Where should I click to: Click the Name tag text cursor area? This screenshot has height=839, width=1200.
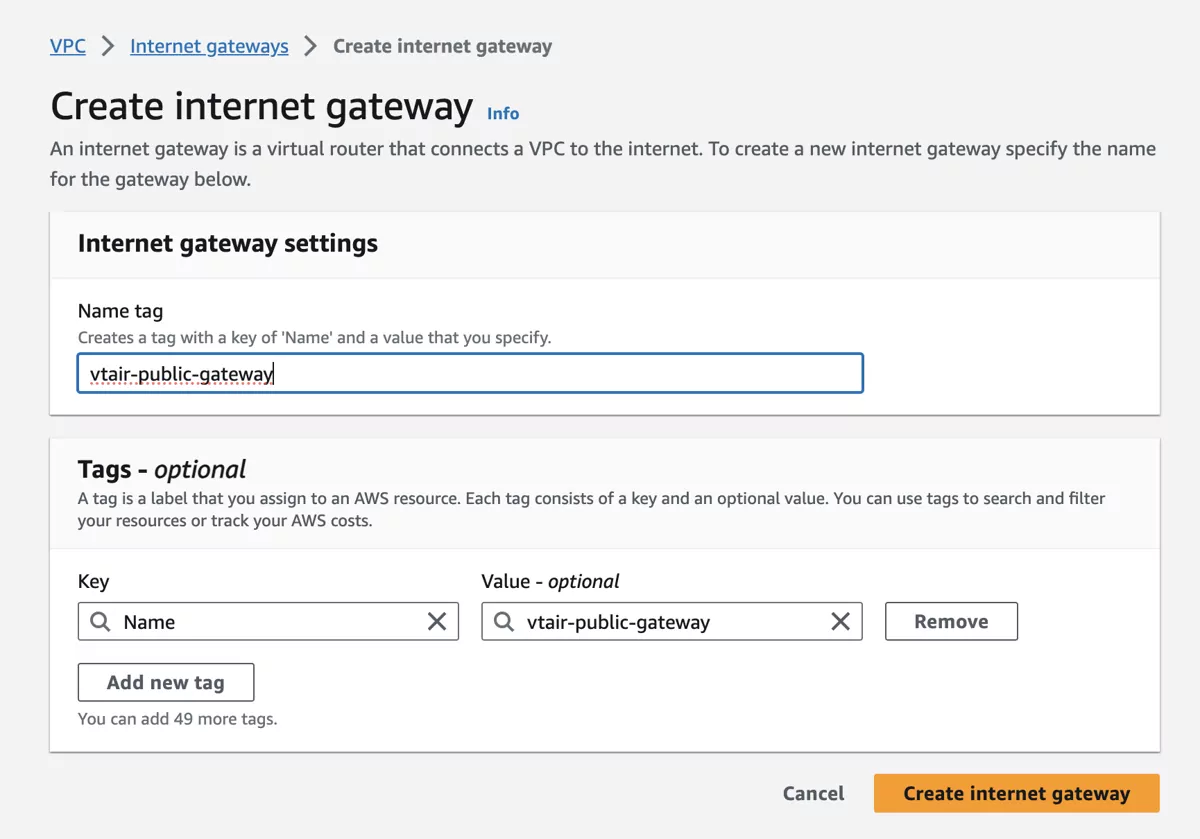click(x=272, y=372)
